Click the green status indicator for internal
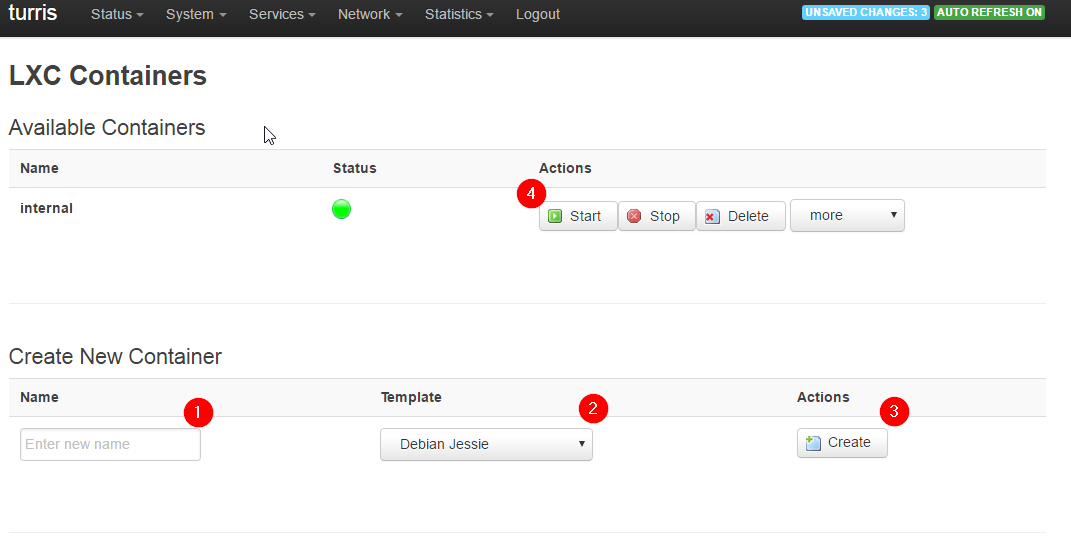This screenshot has width=1071, height=537. 341,209
